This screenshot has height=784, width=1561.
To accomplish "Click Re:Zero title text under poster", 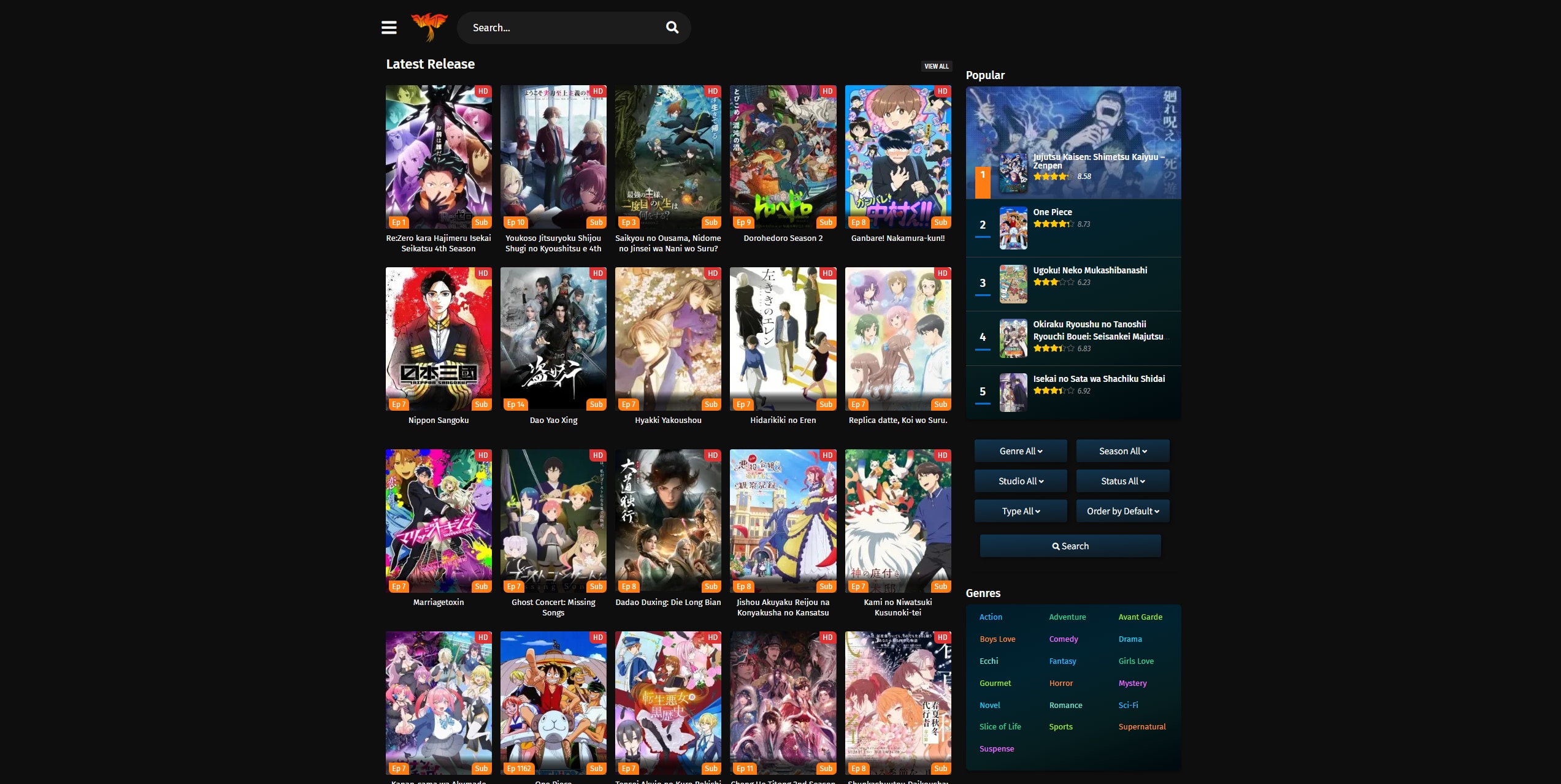I will (439, 243).
